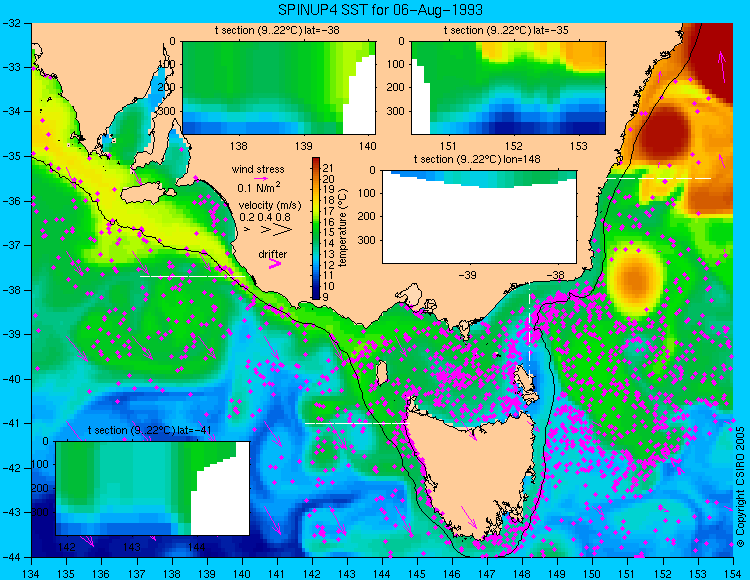Click the wind stress arrow sample in legend
750x580 pixels.
click(x=262, y=178)
